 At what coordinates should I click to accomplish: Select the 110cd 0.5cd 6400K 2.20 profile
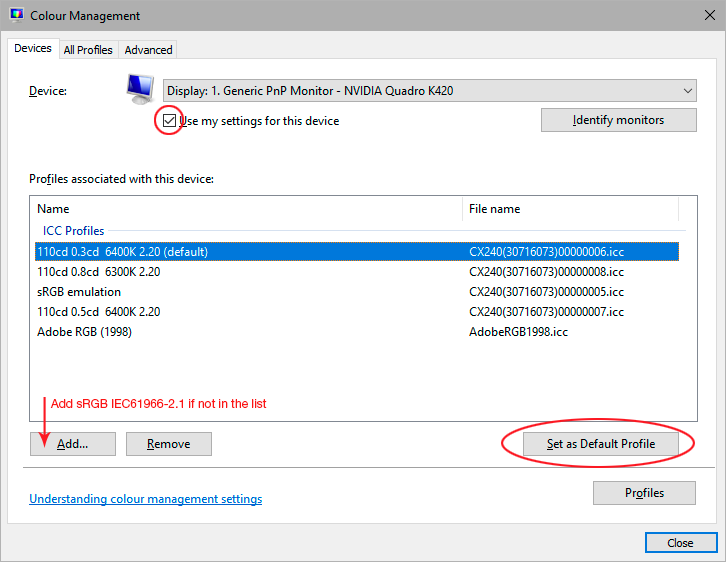click(98, 312)
